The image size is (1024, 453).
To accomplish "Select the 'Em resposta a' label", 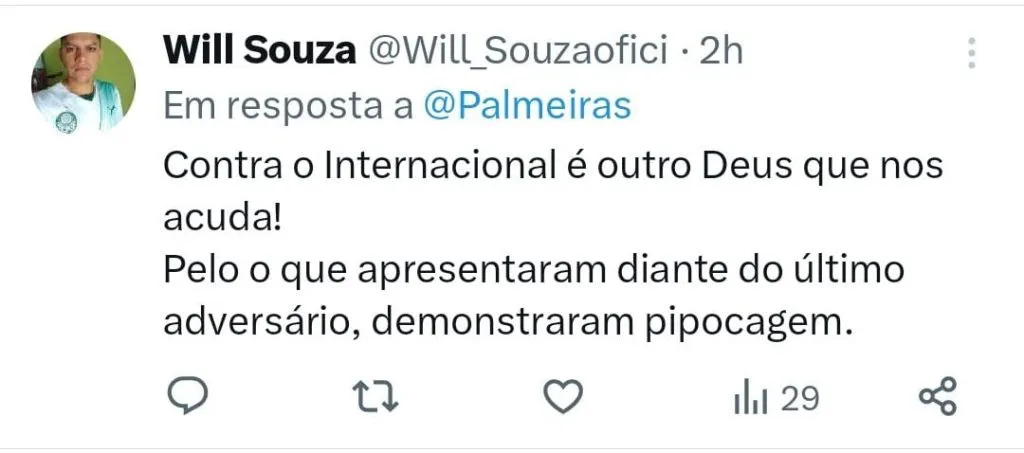I will click(x=288, y=106).
